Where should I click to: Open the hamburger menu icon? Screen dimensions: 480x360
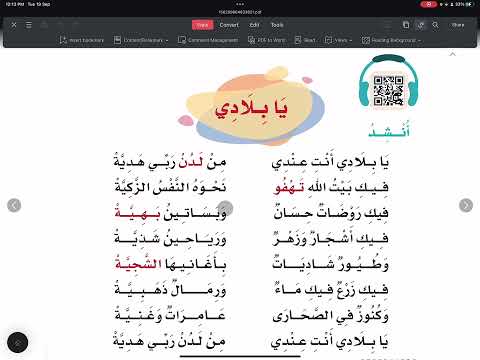coord(29,25)
